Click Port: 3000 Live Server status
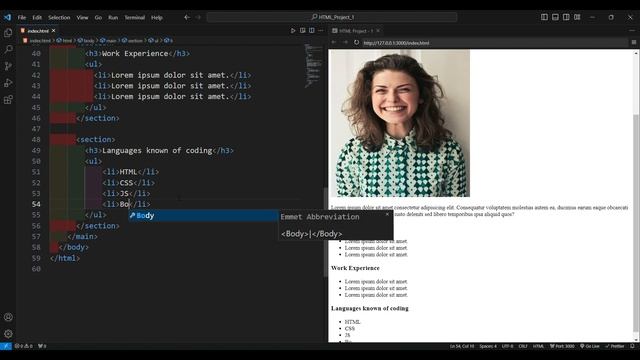The height and width of the screenshot is (360, 640). coord(562,346)
